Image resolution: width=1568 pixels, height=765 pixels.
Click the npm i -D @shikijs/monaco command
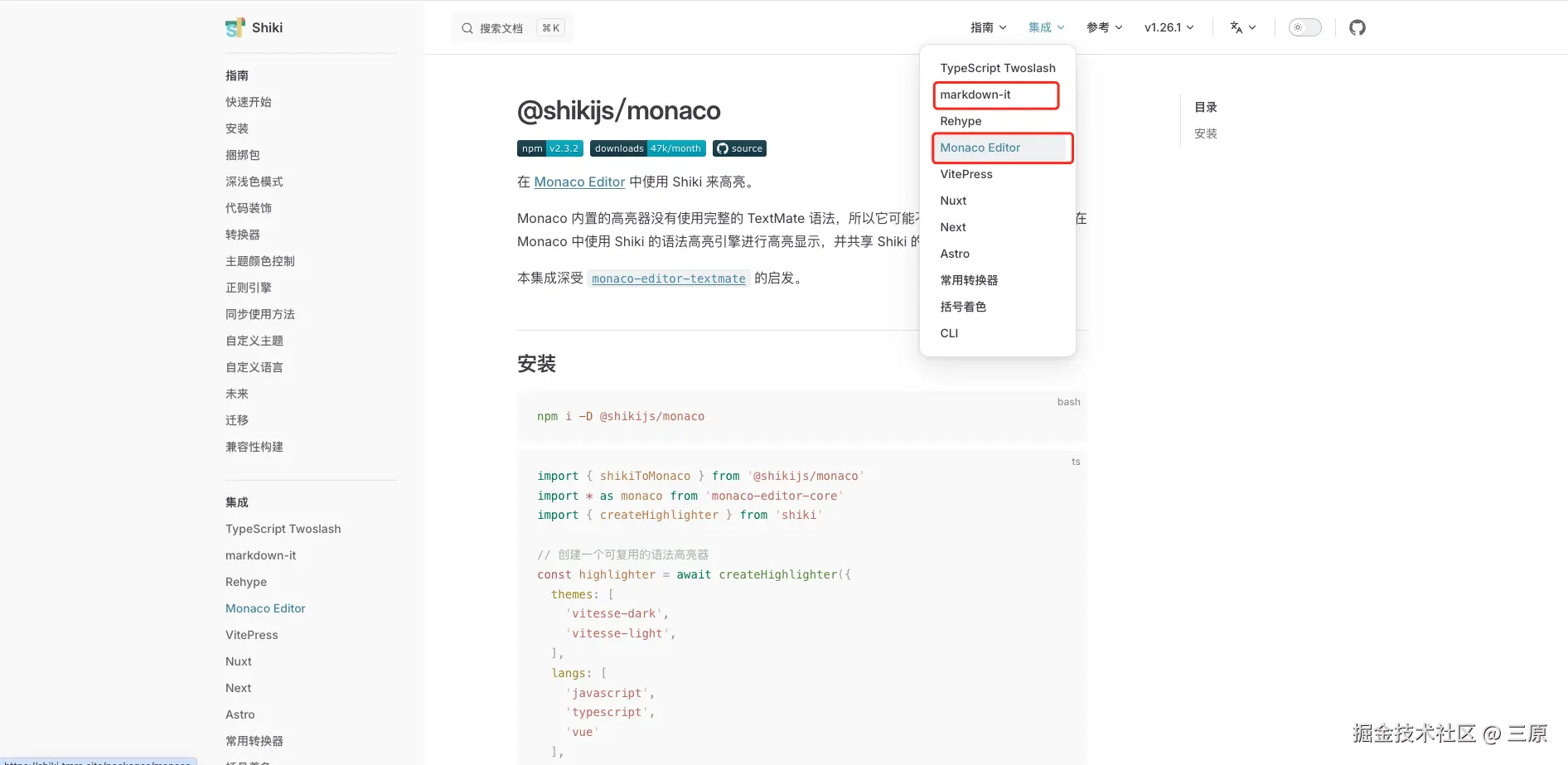(x=621, y=416)
